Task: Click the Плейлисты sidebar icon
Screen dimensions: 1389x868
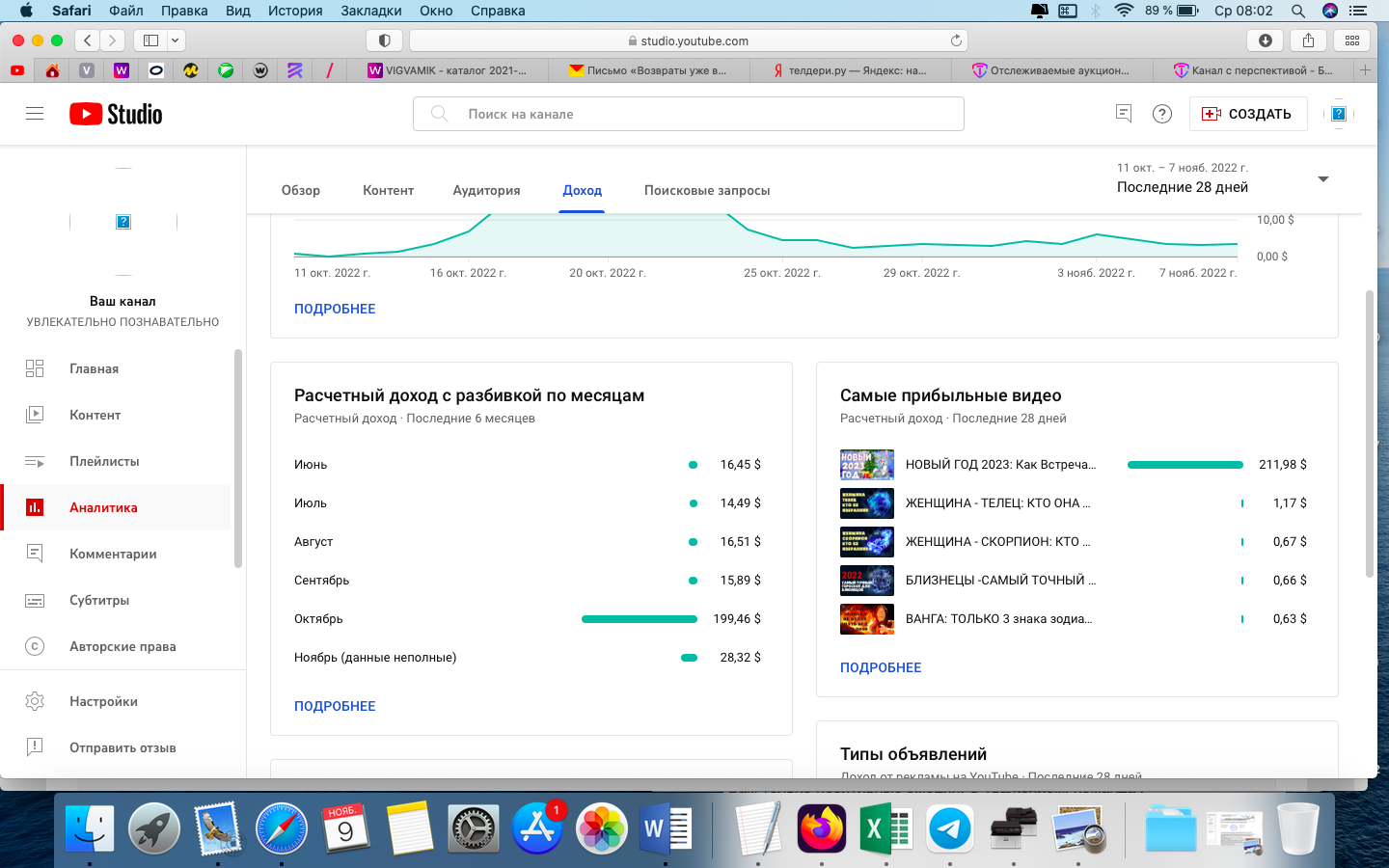Action: pos(35,461)
